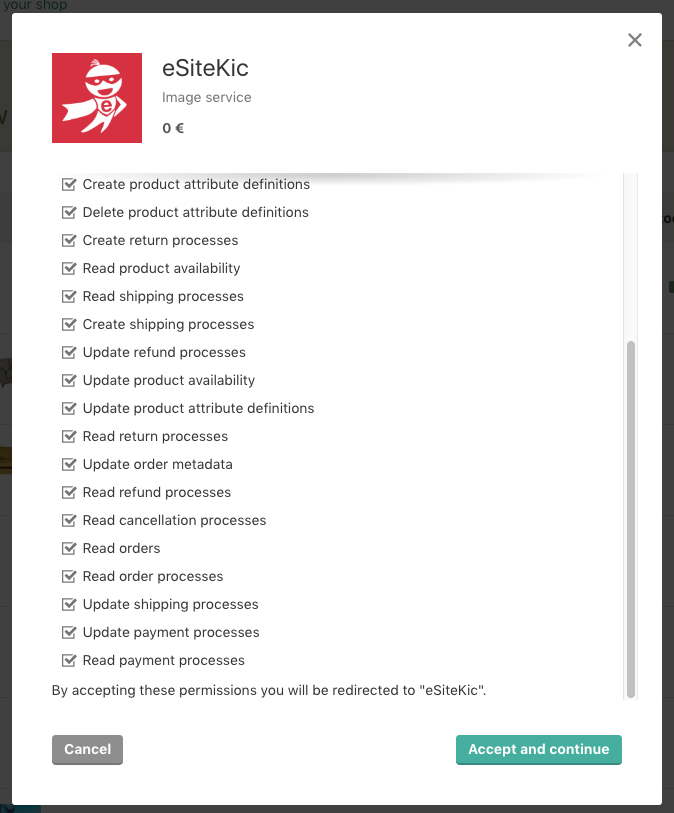The height and width of the screenshot is (813, 674).
Task: Toggle Update product availability checkbox
Action: [x=69, y=380]
